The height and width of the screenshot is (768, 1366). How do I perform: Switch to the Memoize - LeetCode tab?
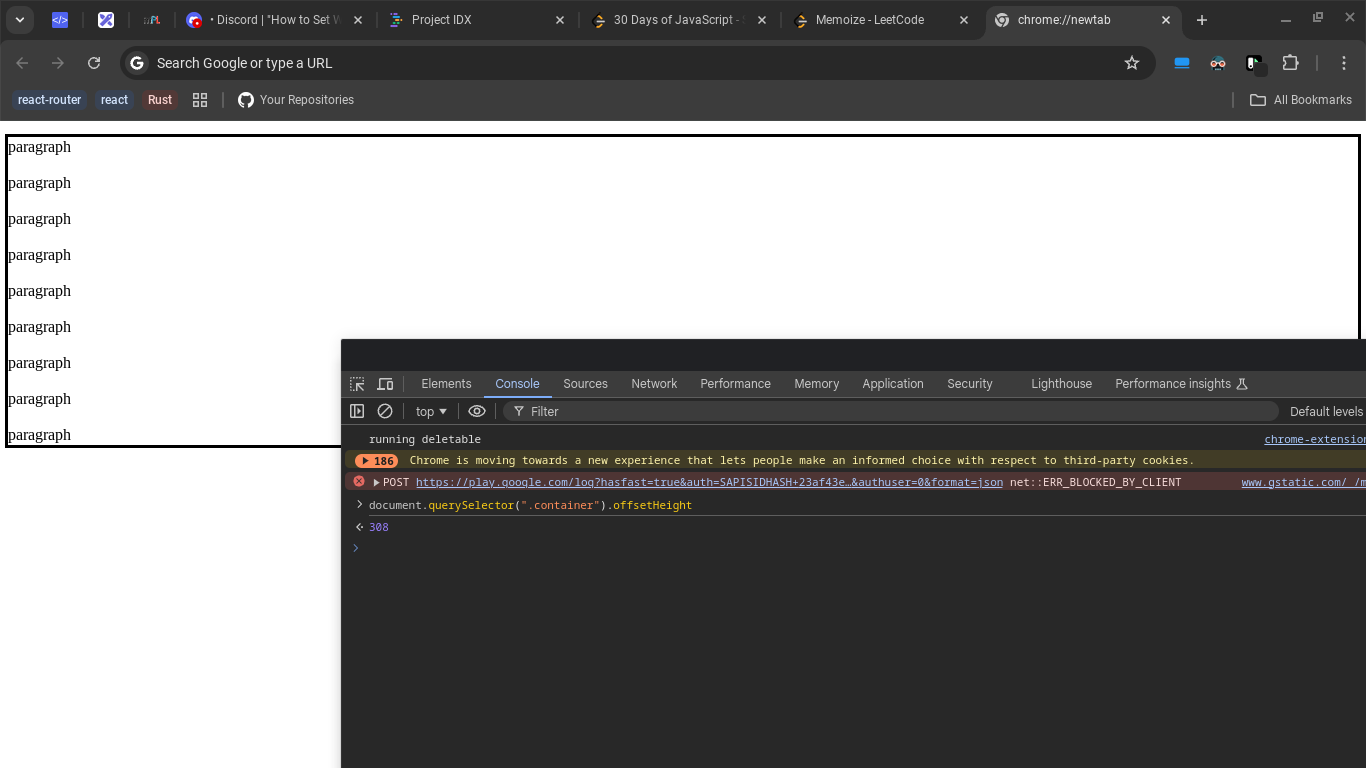(882, 20)
